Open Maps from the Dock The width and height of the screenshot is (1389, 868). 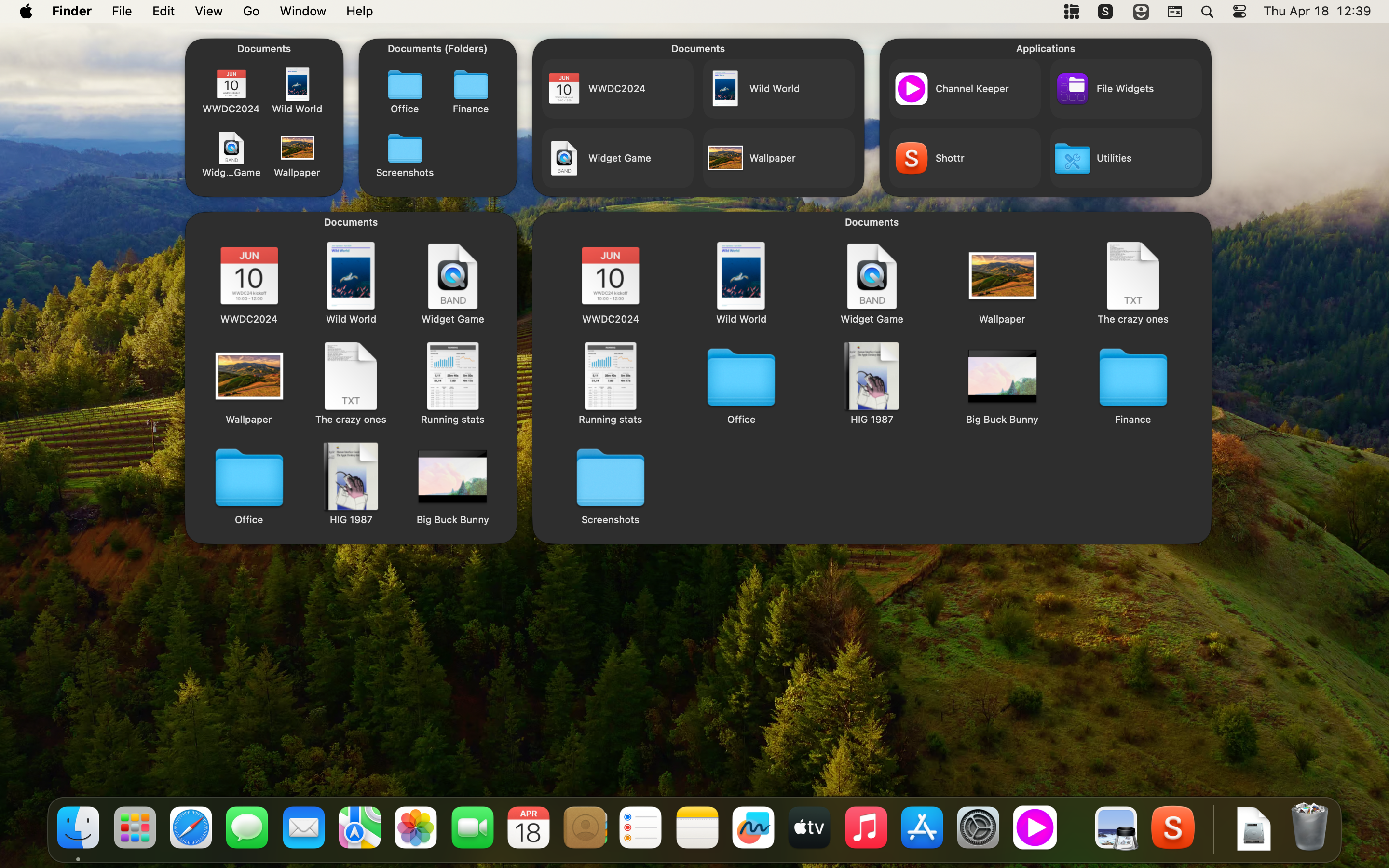point(359,827)
